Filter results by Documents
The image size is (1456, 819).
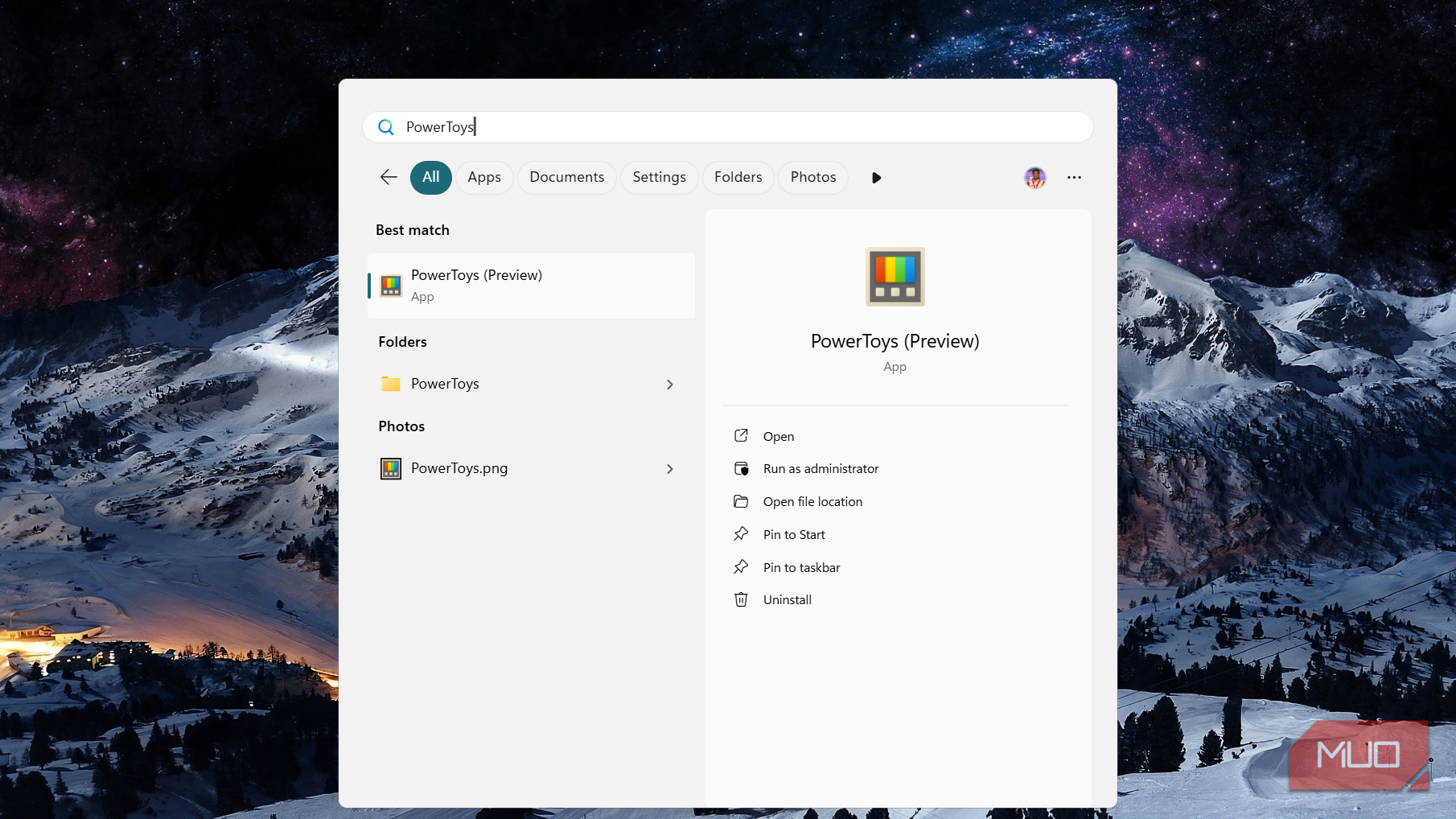[566, 177]
